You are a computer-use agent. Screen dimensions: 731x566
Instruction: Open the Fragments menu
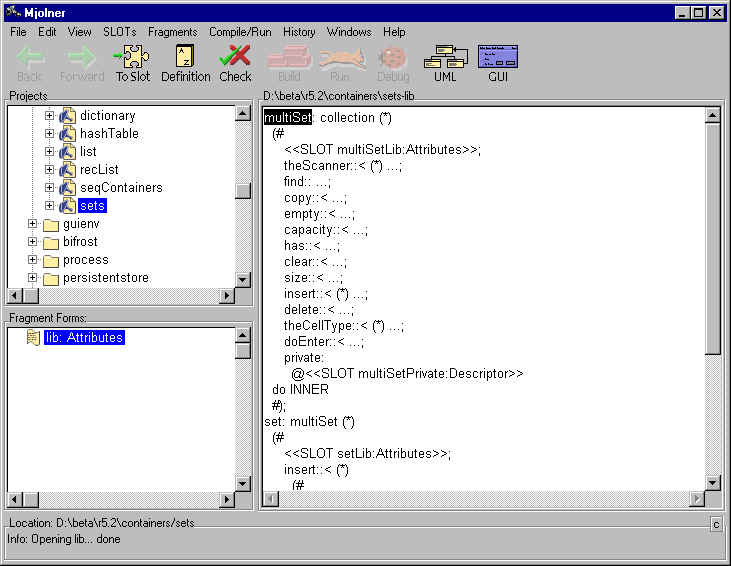(172, 32)
